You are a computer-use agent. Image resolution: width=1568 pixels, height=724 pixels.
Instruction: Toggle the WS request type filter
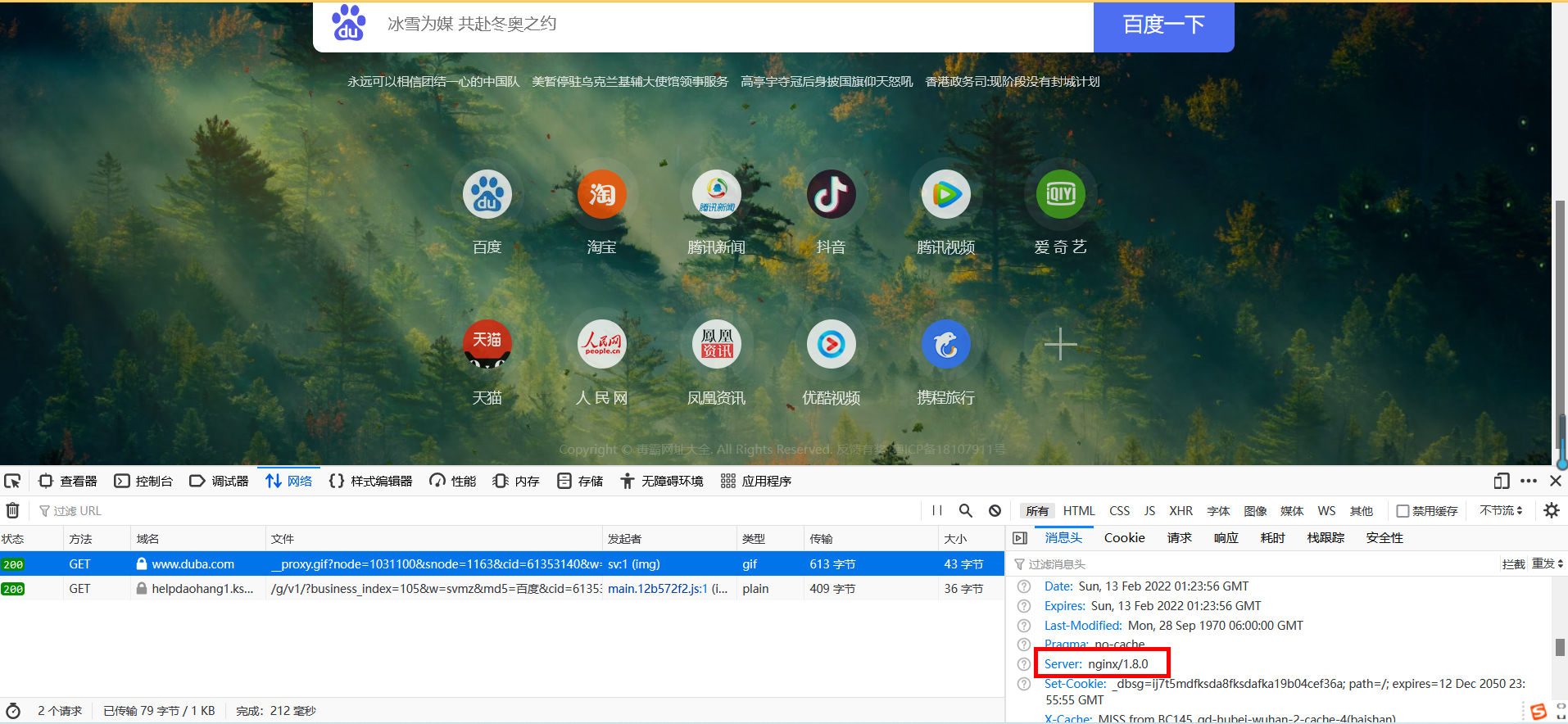point(1326,511)
